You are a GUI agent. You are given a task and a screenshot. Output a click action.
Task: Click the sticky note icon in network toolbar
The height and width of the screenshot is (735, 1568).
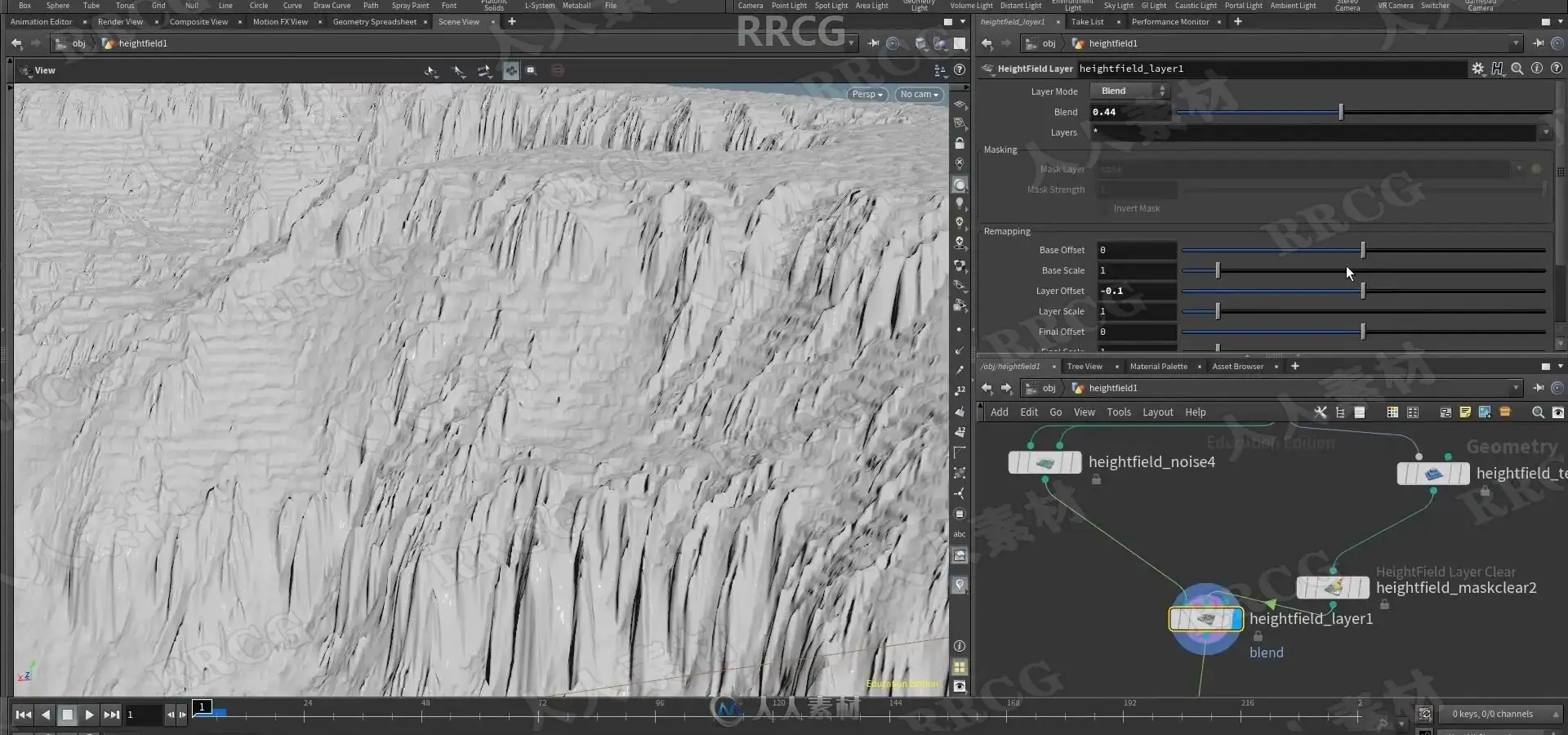[1465, 412]
